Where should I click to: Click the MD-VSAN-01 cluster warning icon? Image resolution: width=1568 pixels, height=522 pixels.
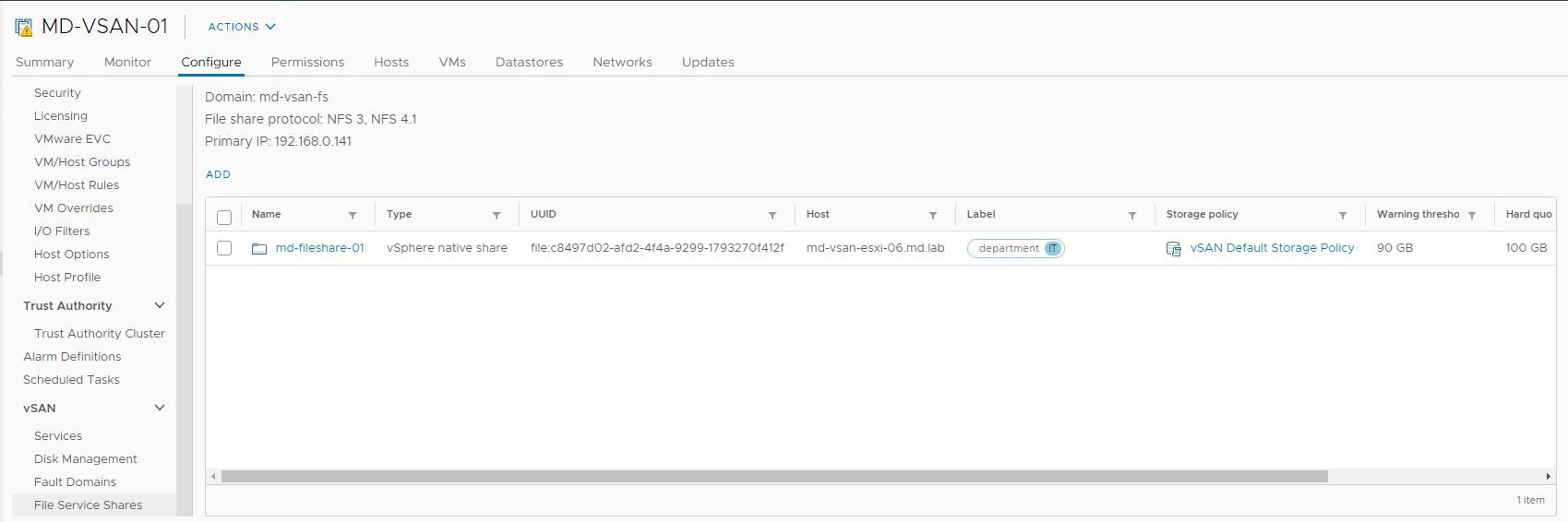tap(24, 27)
